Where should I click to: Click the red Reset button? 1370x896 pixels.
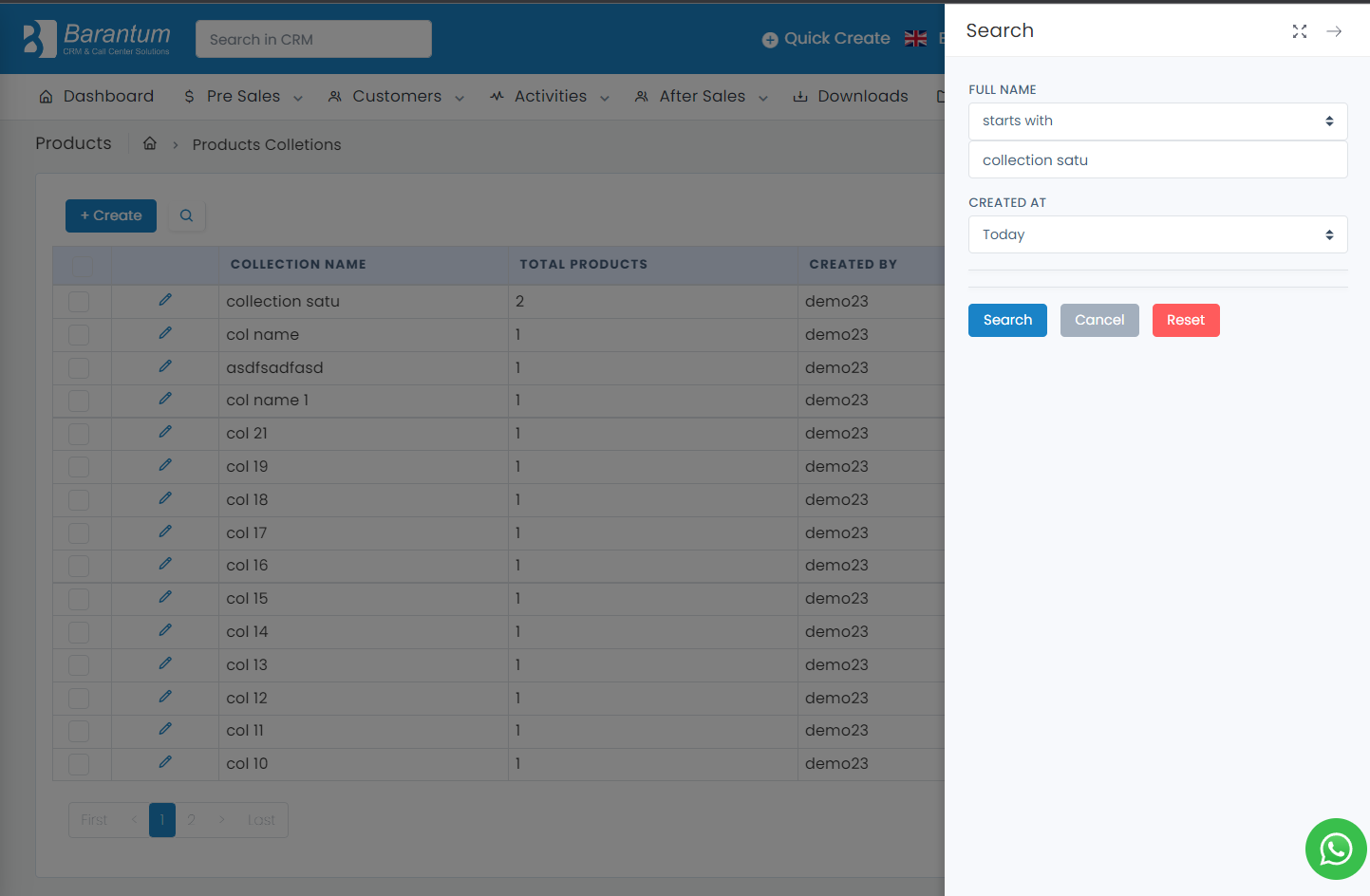(x=1185, y=320)
